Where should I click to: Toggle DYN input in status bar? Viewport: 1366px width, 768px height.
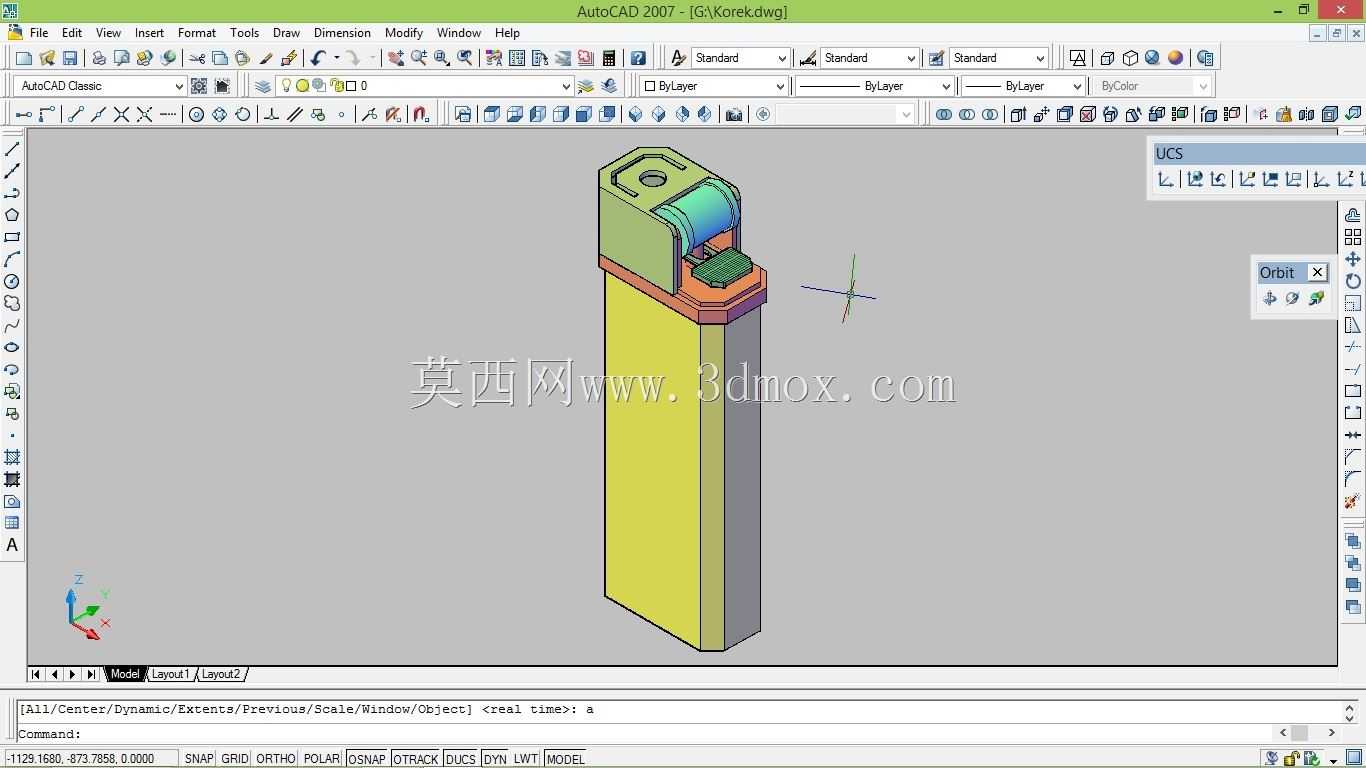[495, 759]
